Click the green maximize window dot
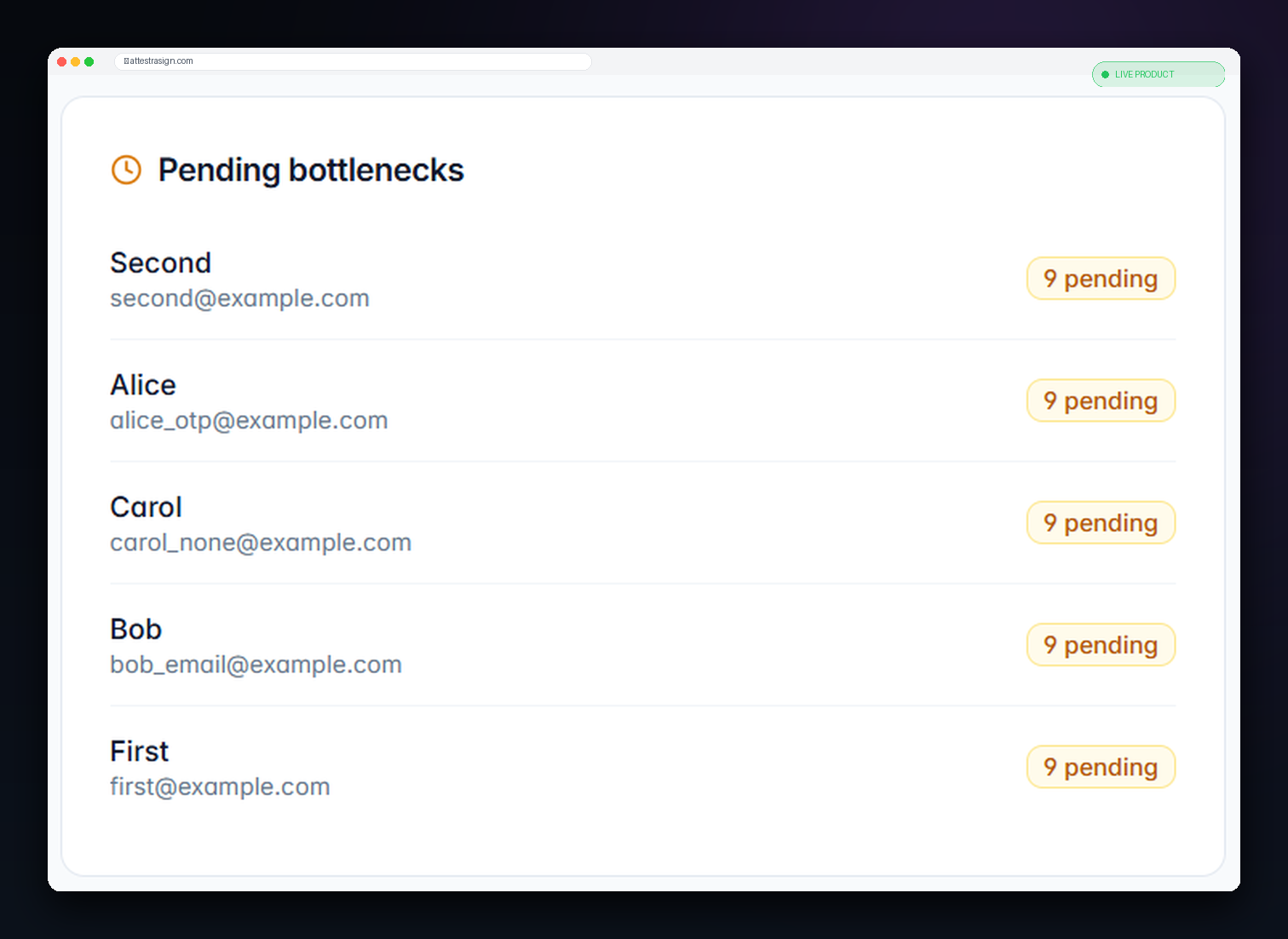 tap(89, 61)
